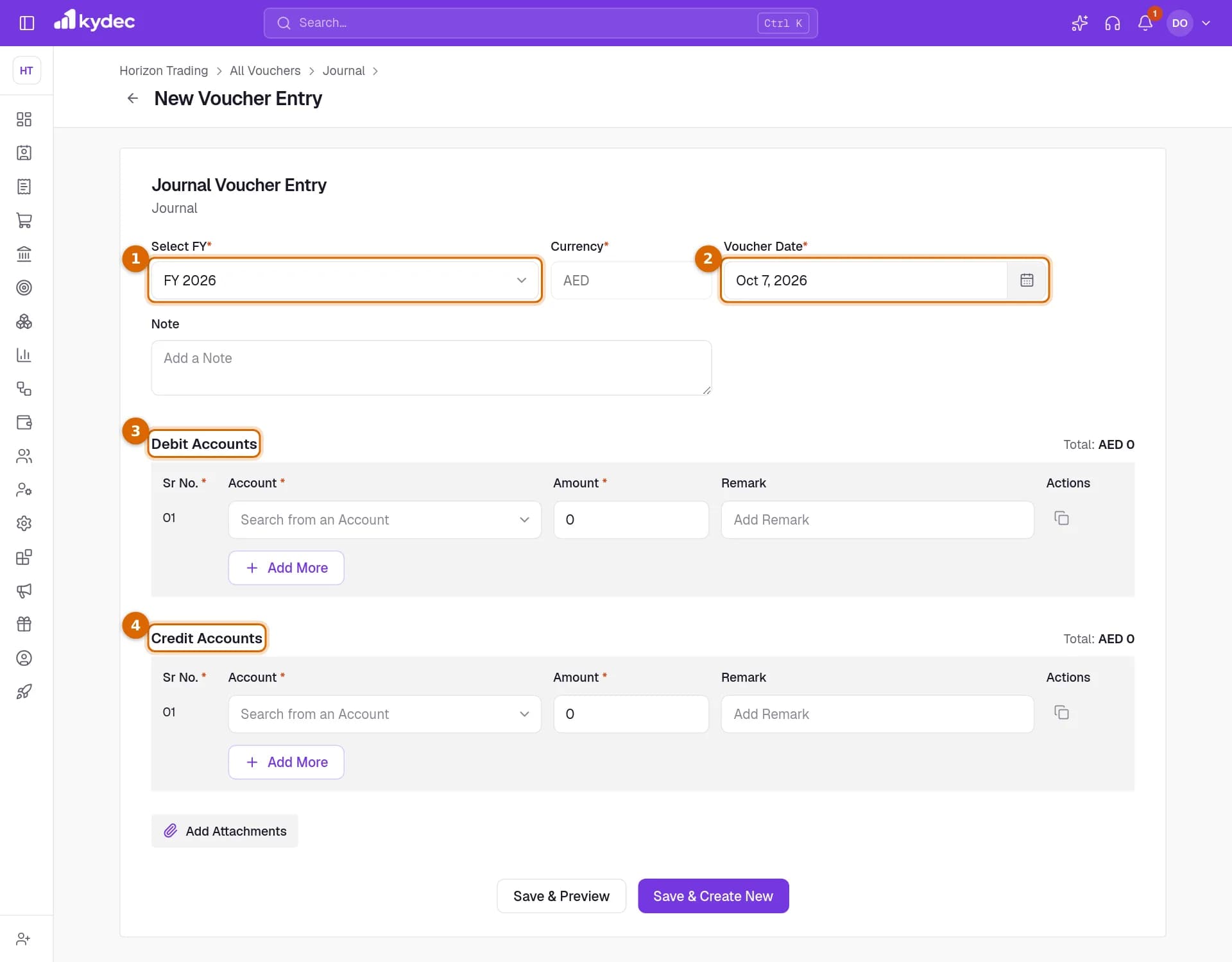The image size is (1232, 962).
Task: Open the Credit account search dropdown
Action: pyautogui.click(x=384, y=714)
